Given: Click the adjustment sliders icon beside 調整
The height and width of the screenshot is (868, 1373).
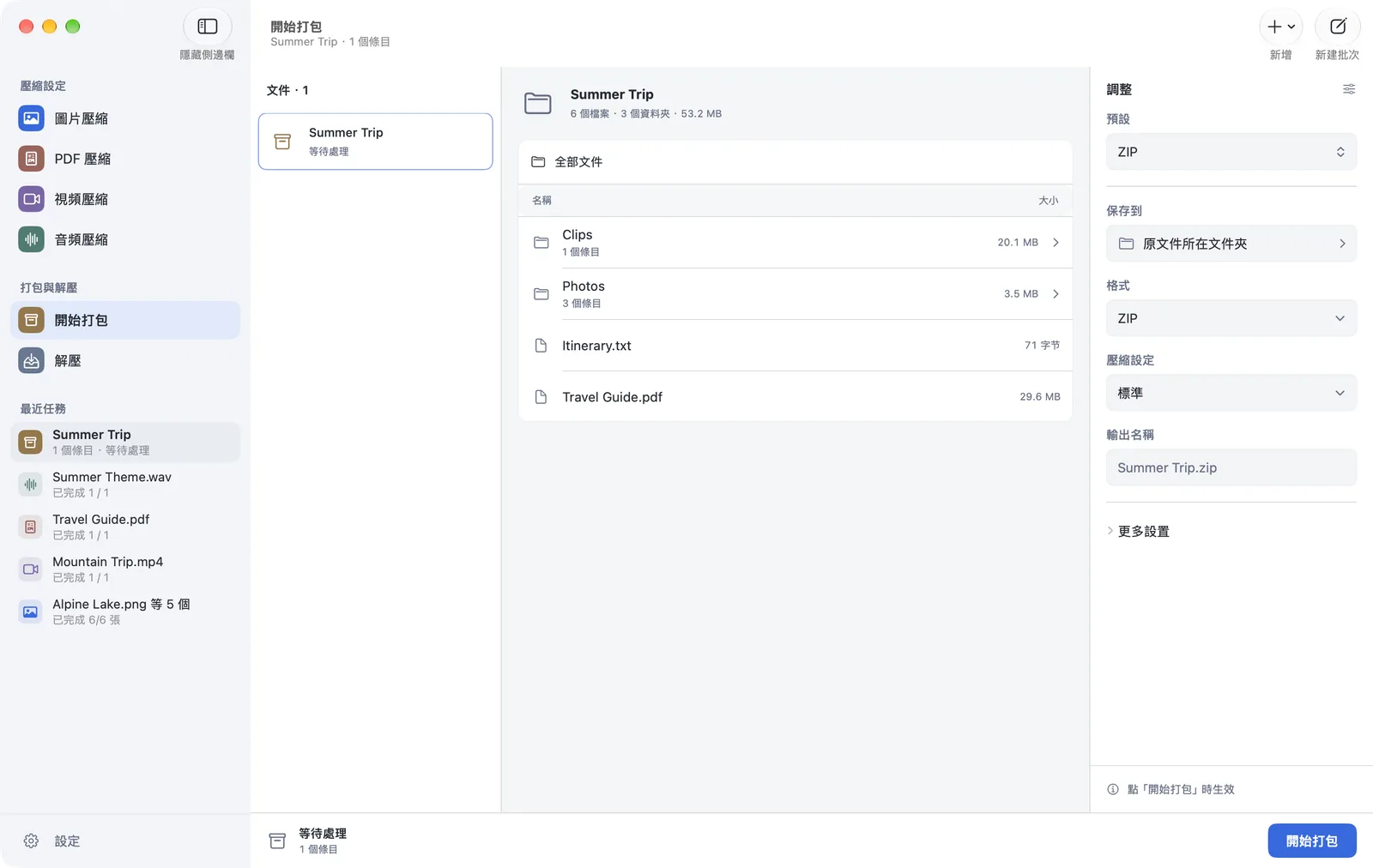Looking at the screenshot, I should coord(1349,89).
